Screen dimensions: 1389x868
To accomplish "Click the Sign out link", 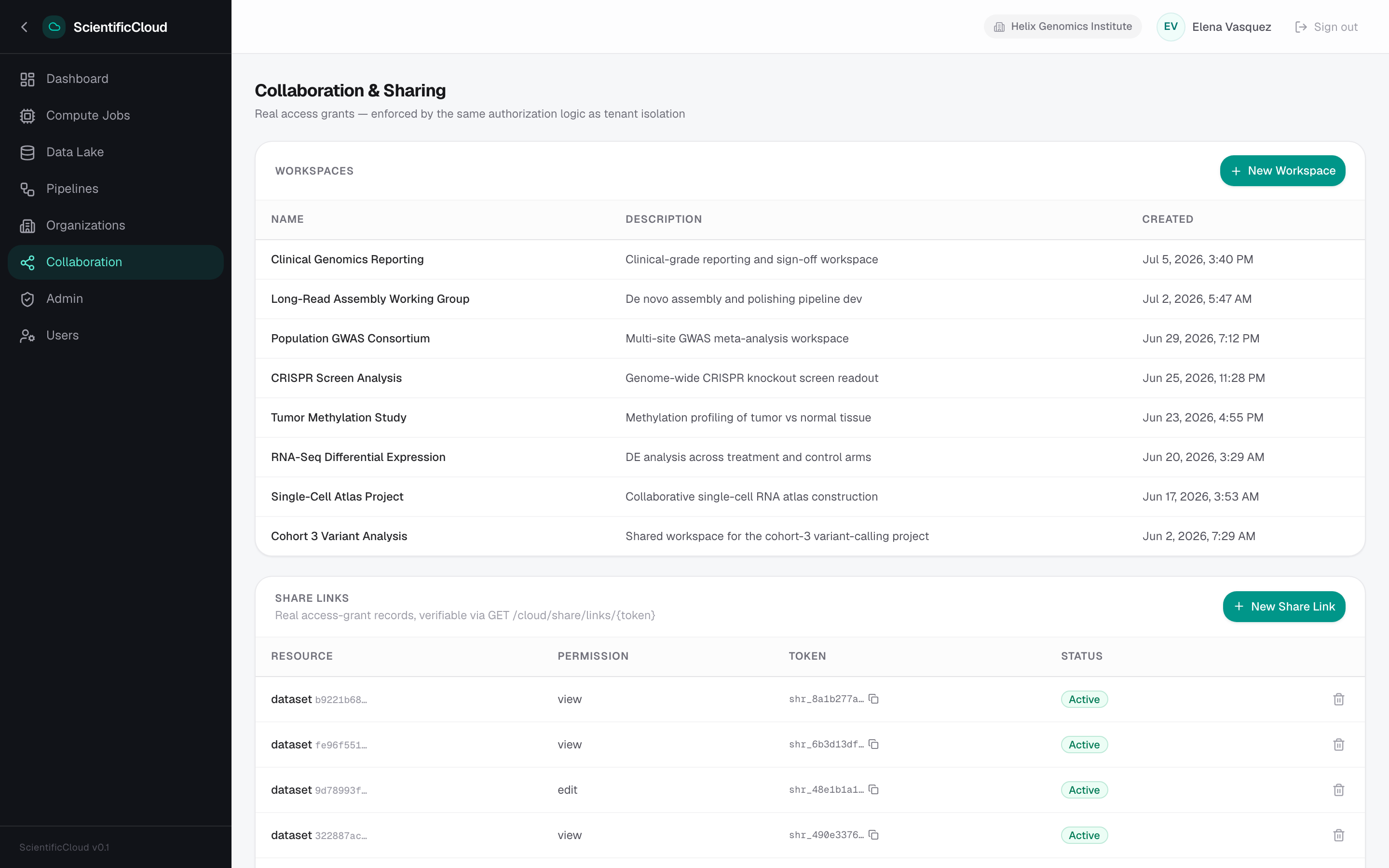I will 1326,27.
